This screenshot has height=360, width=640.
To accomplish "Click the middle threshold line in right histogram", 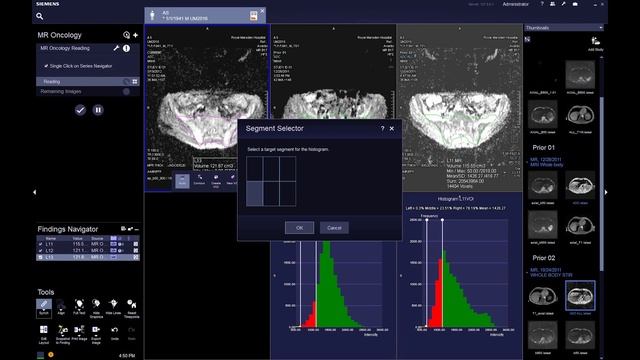I will tap(442, 273).
